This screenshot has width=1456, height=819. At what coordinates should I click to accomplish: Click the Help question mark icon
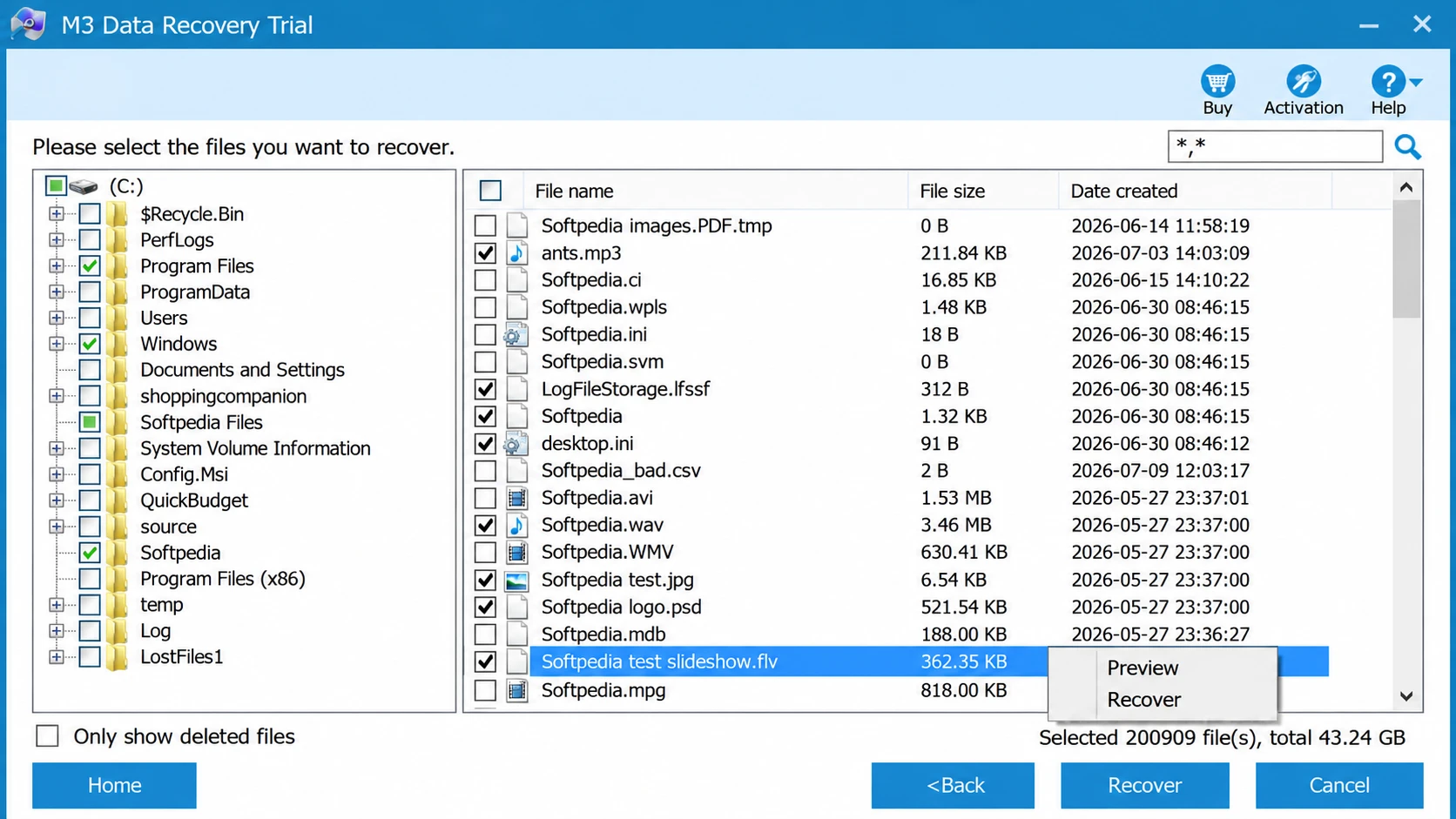1387,81
